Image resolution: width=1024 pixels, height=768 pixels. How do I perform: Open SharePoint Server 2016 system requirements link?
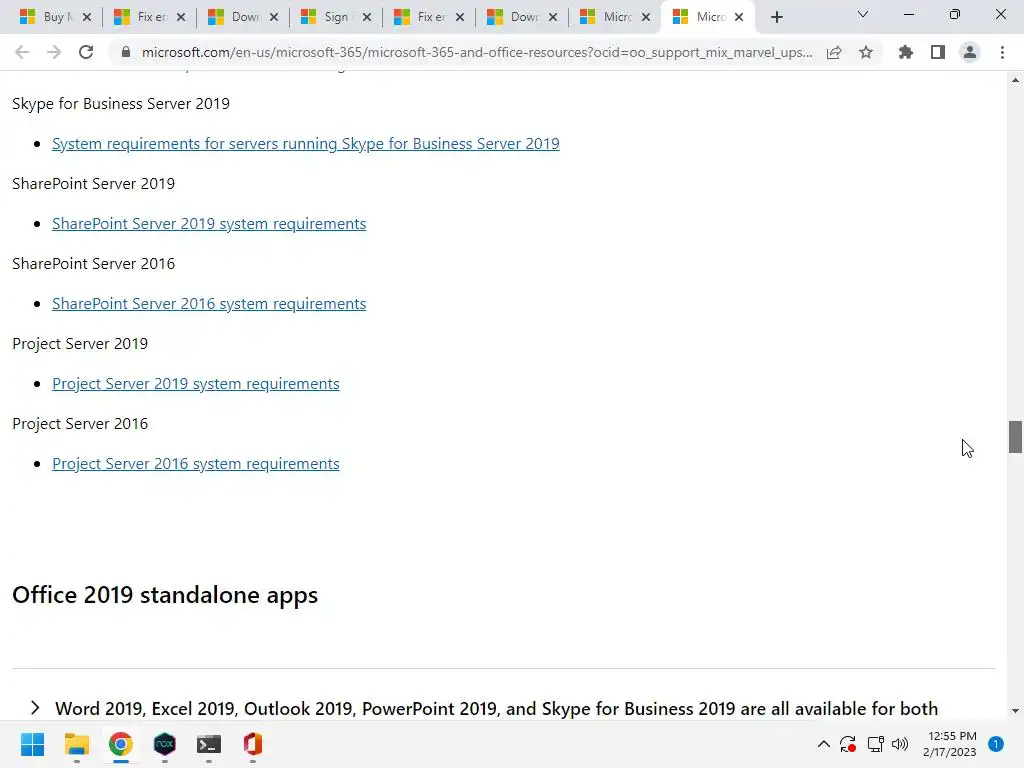click(209, 304)
